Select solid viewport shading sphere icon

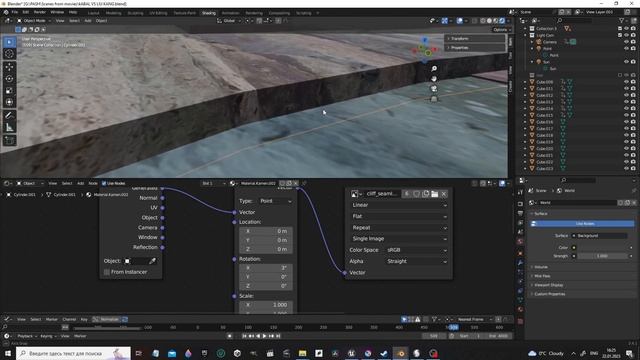[x=489, y=21]
